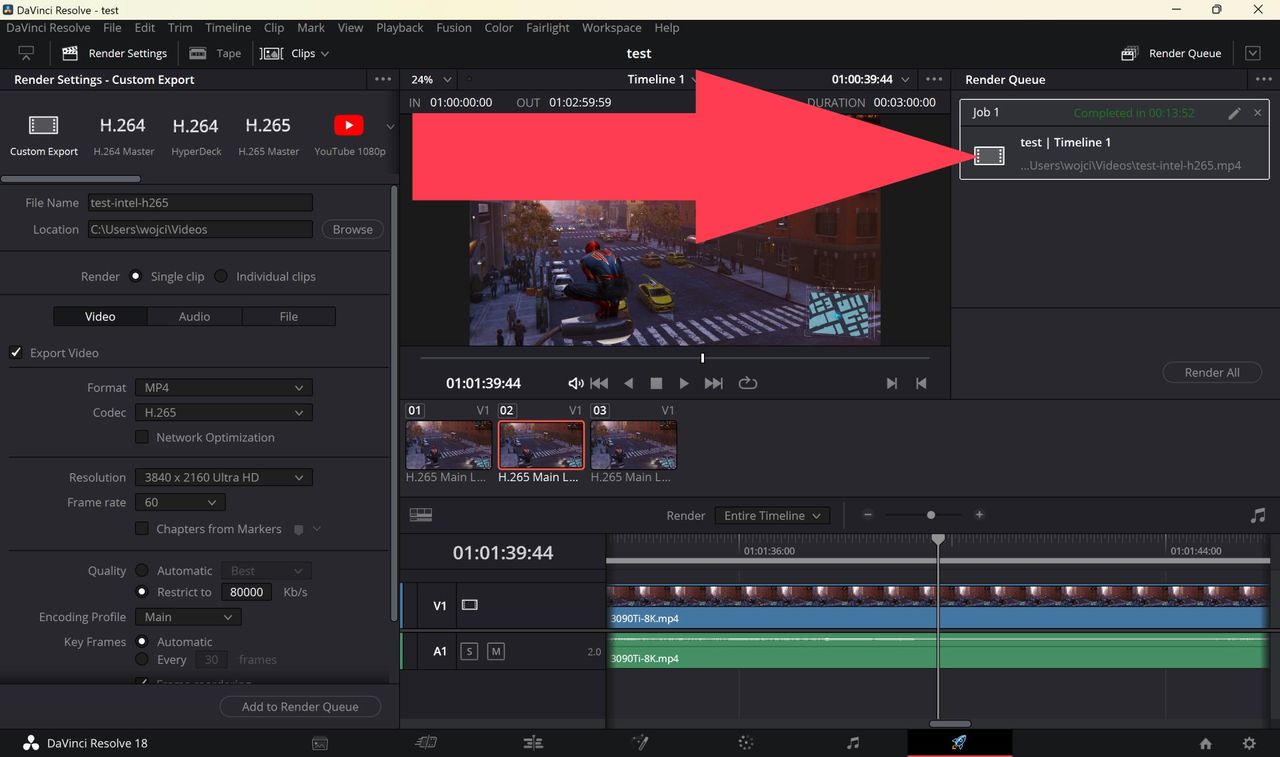Open the viewer options three-dot menu
1280x757 pixels.
tap(934, 79)
